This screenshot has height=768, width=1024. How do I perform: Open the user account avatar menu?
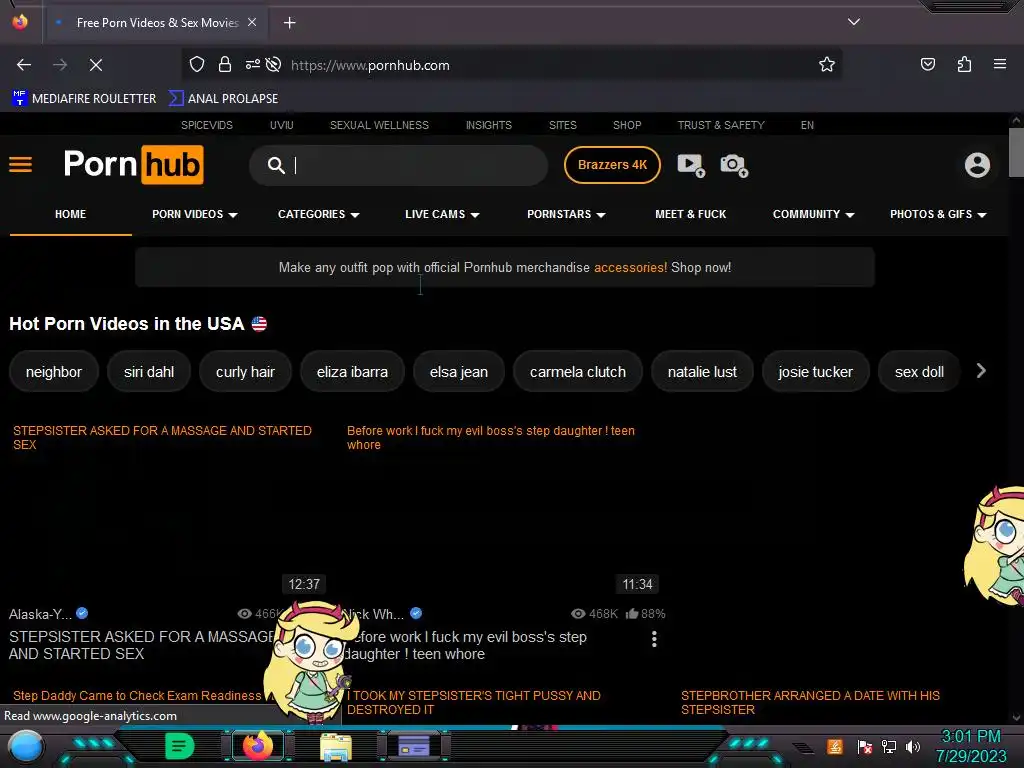click(977, 165)
